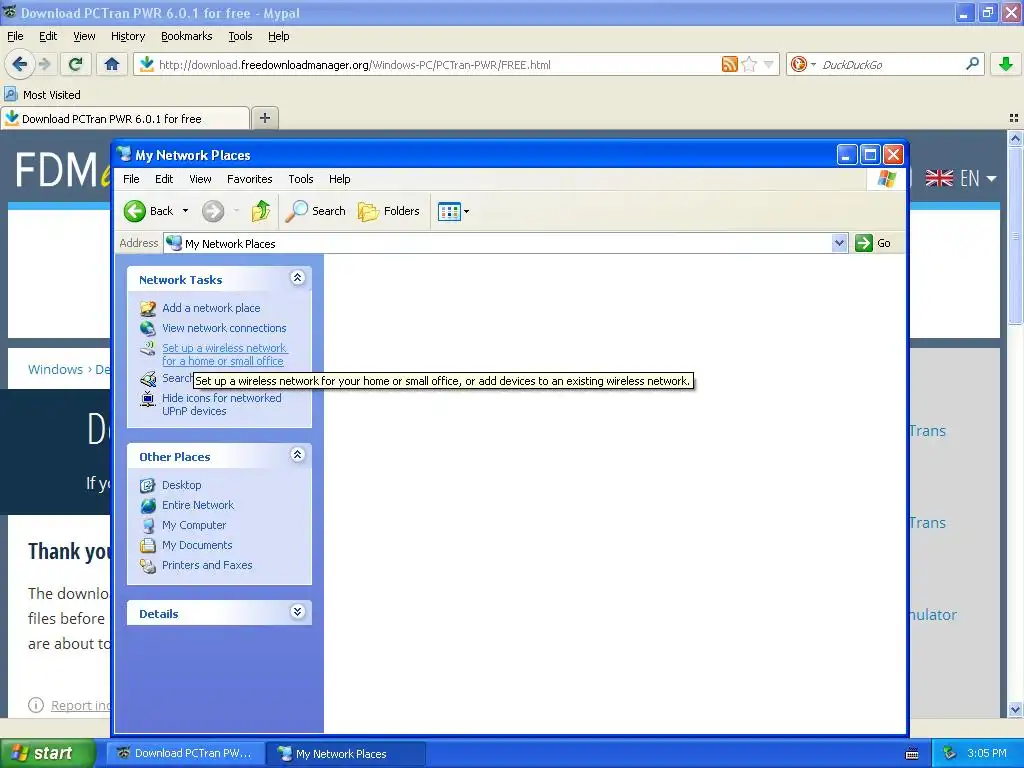
Task: Click View network connections icon
Action: [148, 328]
